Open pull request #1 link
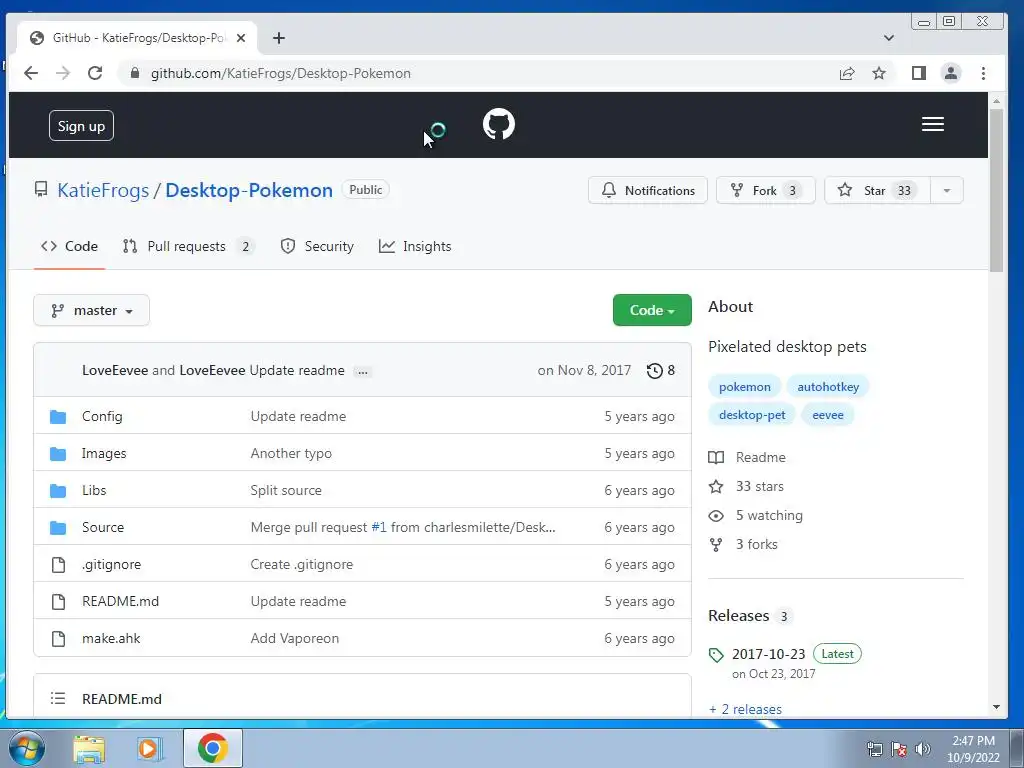This screenshot has height=768, width=1024. [x=379, y=528]
